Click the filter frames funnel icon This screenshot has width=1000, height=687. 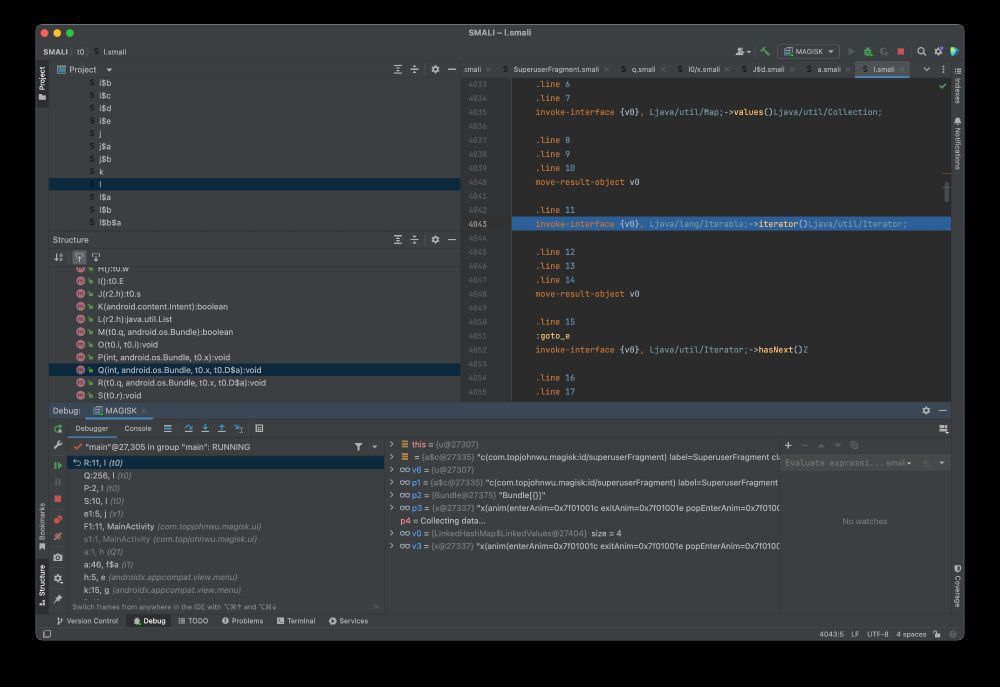click(x=358, y=447)
